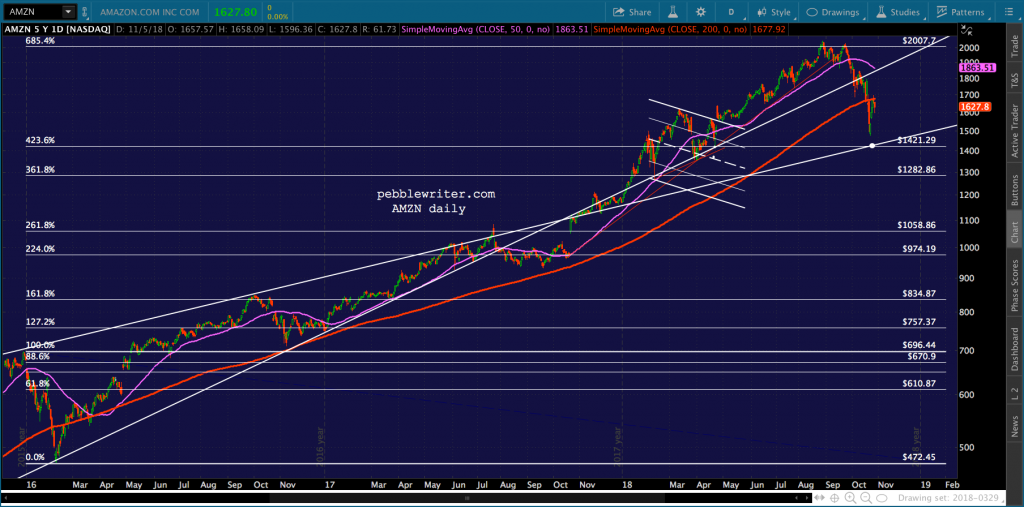Image resolution: width=1024 pixels, height=507 pixels.
Task: Click the $757.37 price label
Action: [920, 322]
